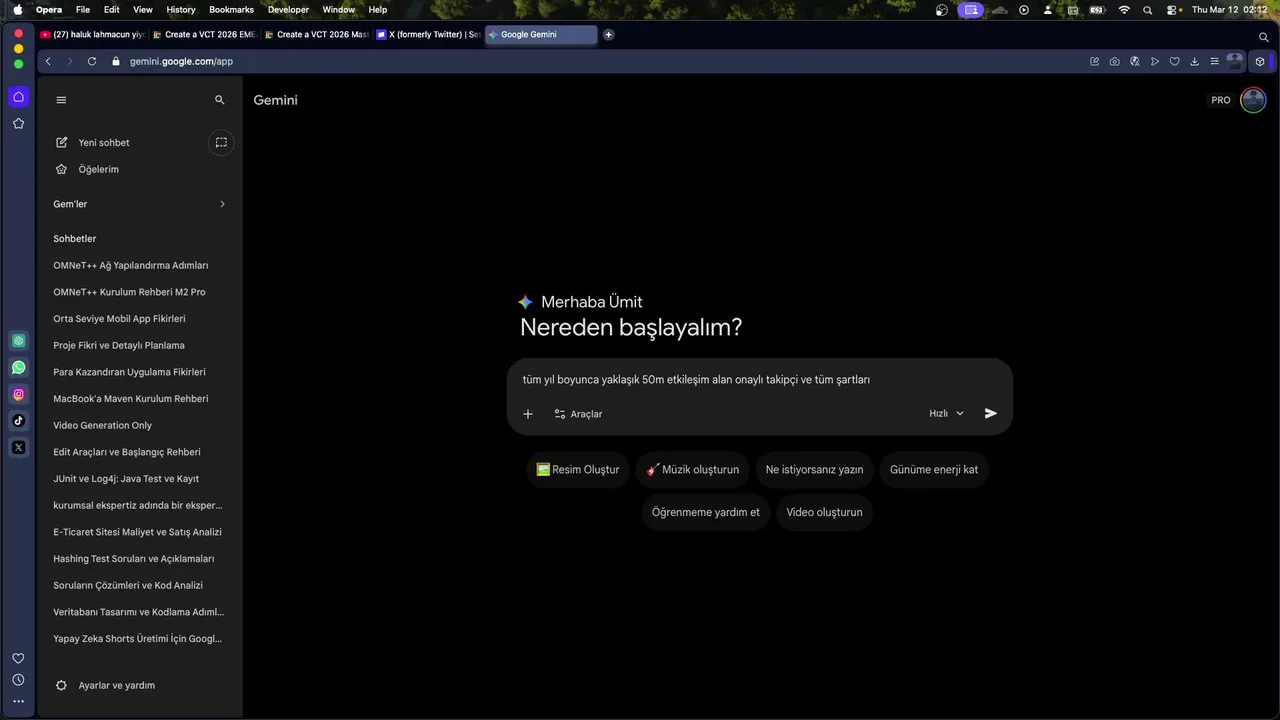Click into the prompt text field
Image resolution: width=1280 pixels, height=720 pixels.
coord(760,380)
